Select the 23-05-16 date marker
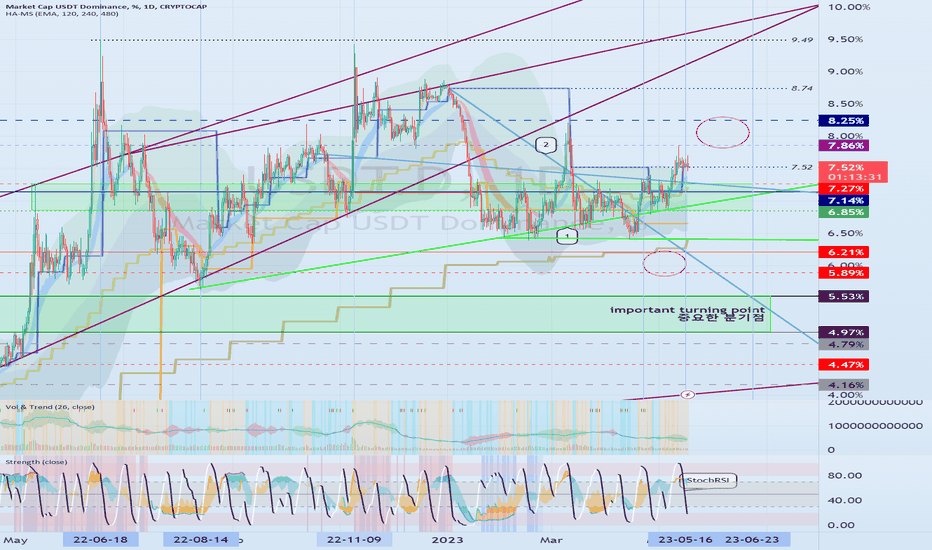Image resolution: width=932 pixels, height=550 pixels. pos(685,539)
